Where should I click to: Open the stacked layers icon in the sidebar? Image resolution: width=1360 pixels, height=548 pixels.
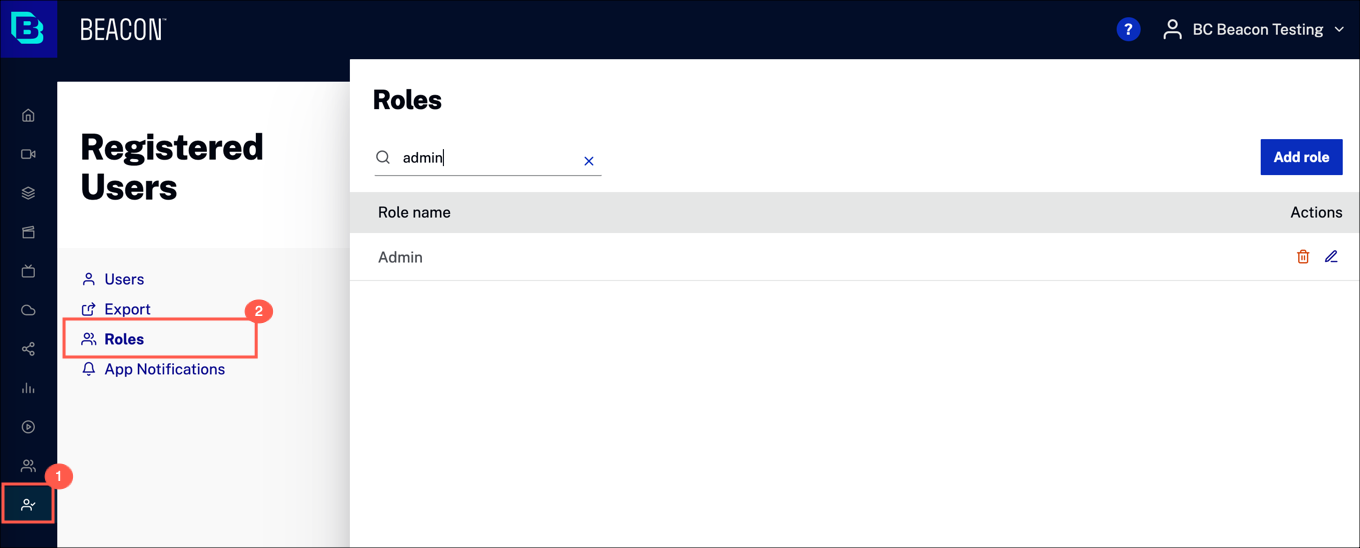point(28,193)
